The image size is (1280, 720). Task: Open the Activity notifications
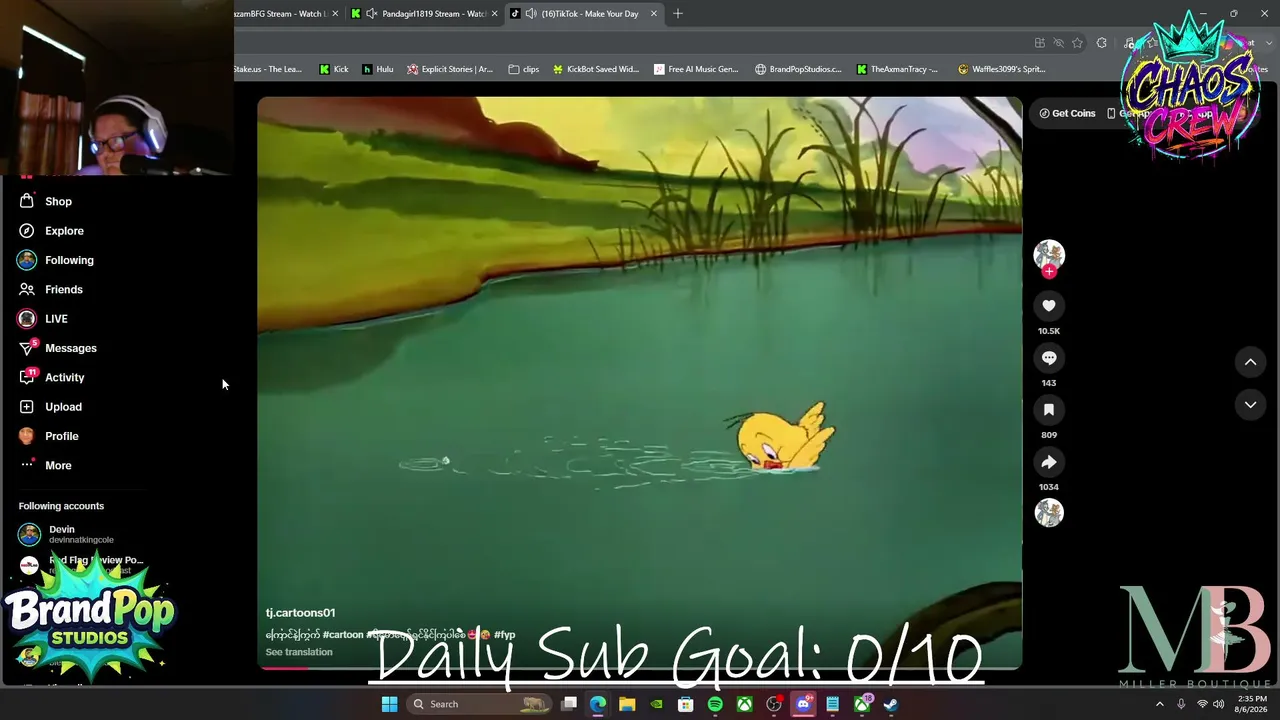(x=51, y=377)
